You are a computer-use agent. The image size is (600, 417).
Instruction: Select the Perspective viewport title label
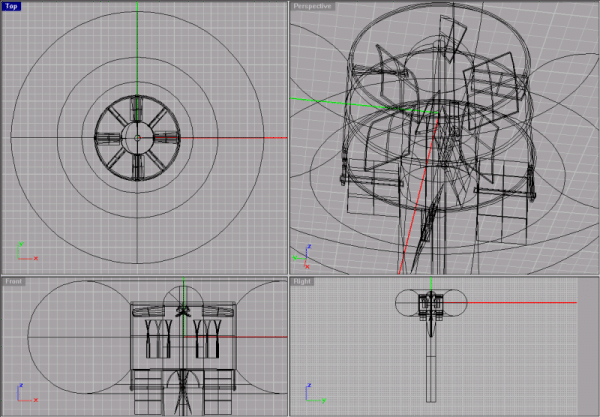tap(312, 6)
